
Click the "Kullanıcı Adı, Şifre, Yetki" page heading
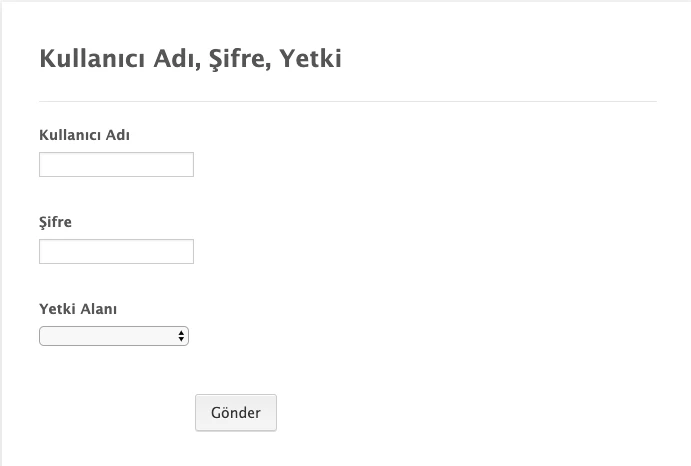[190, 59]
